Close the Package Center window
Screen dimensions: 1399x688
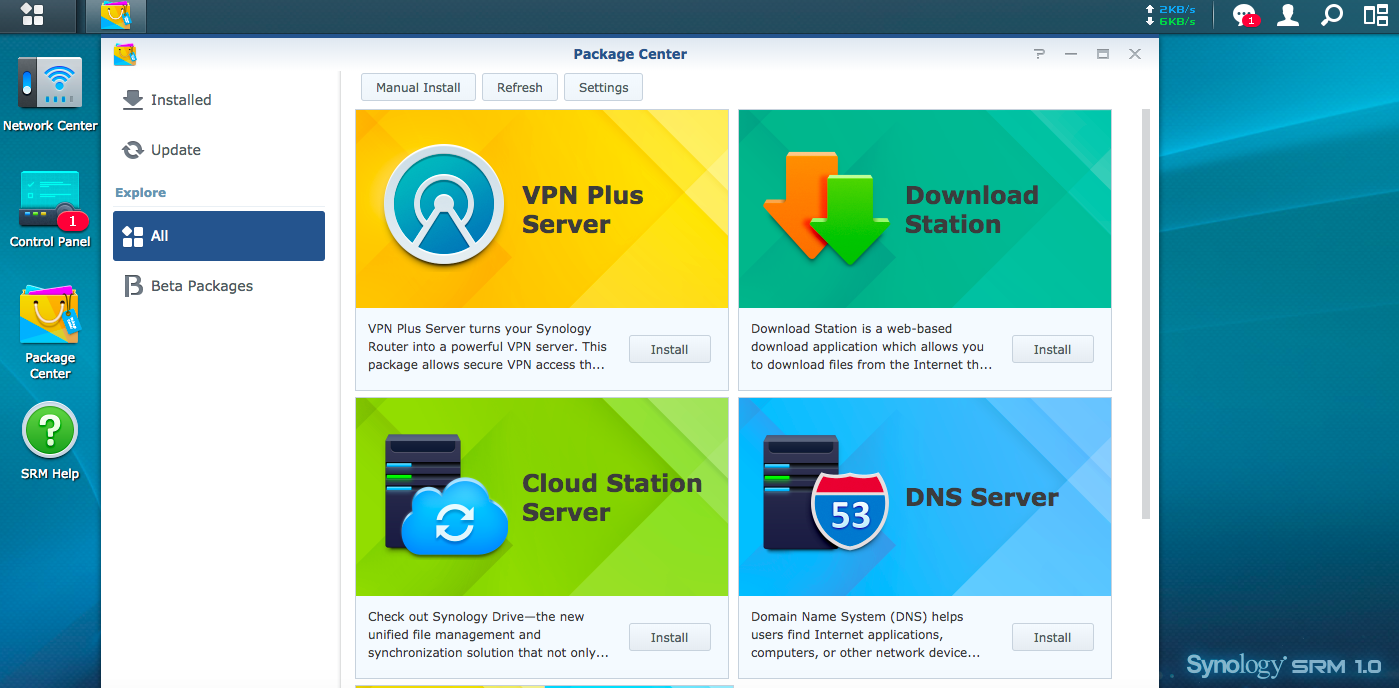click(x=1135, y=54)
